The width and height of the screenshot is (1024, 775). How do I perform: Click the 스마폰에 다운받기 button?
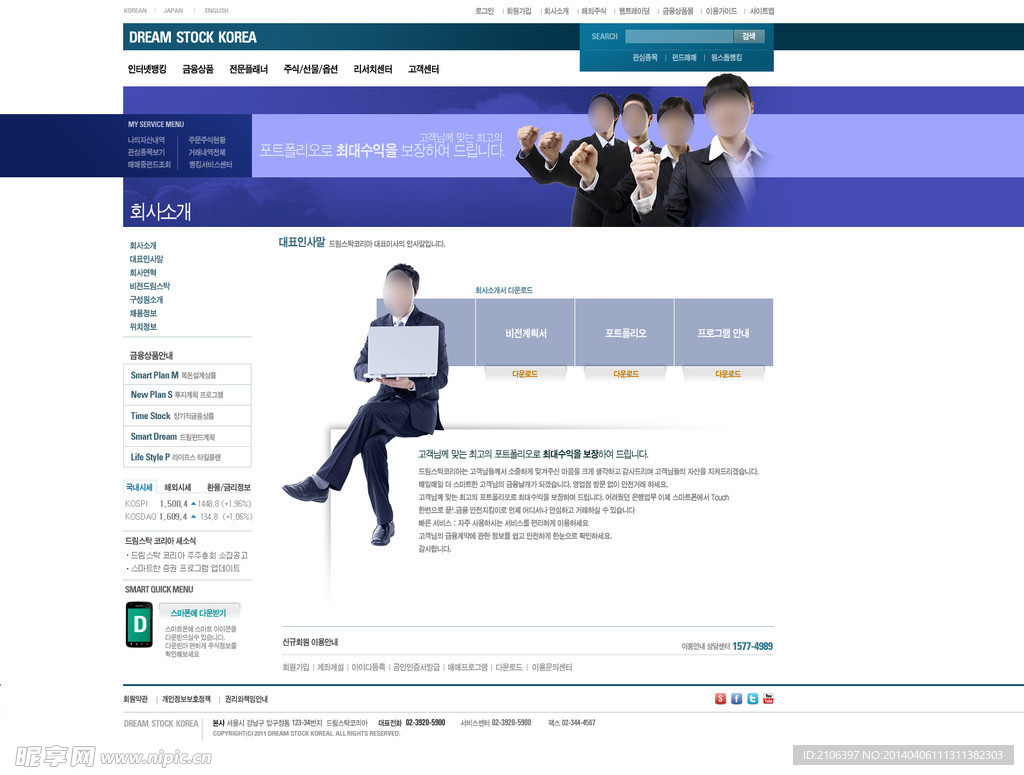point(199,612)
